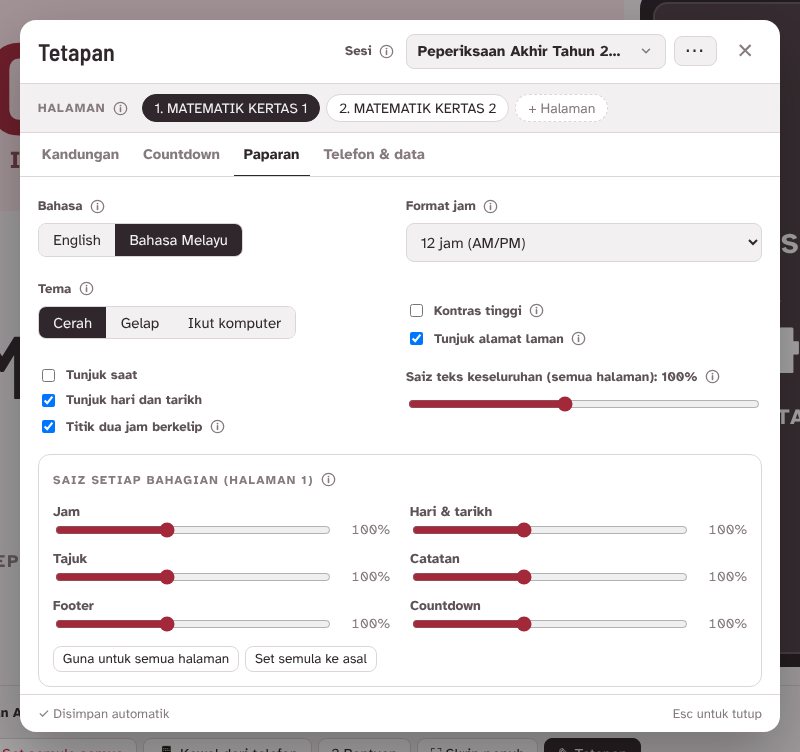Click Guna untuk semua halaman button
Viewport: 800px width, 752px height.
[x=146, y=659]
